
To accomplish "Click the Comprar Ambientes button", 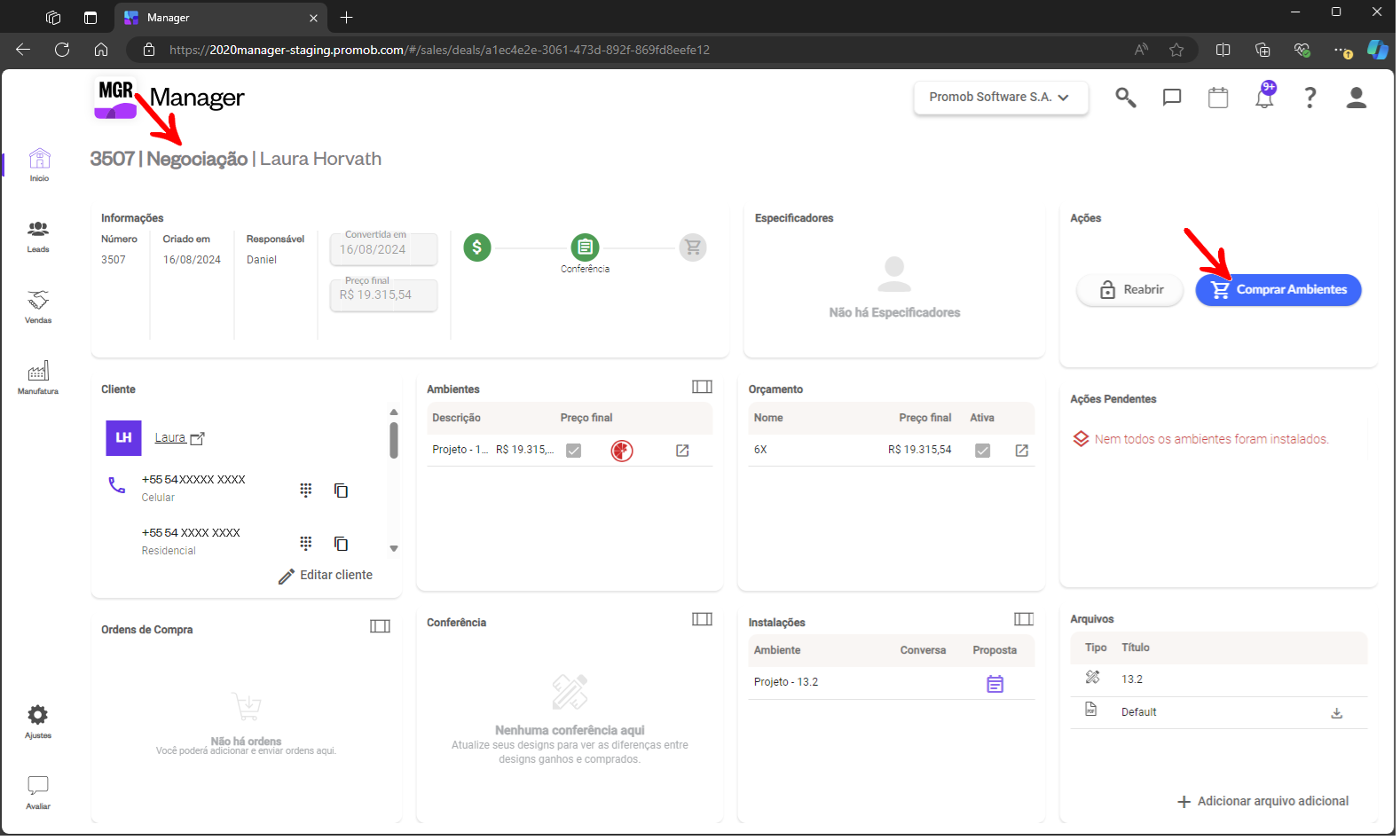I will (1278, 290).
